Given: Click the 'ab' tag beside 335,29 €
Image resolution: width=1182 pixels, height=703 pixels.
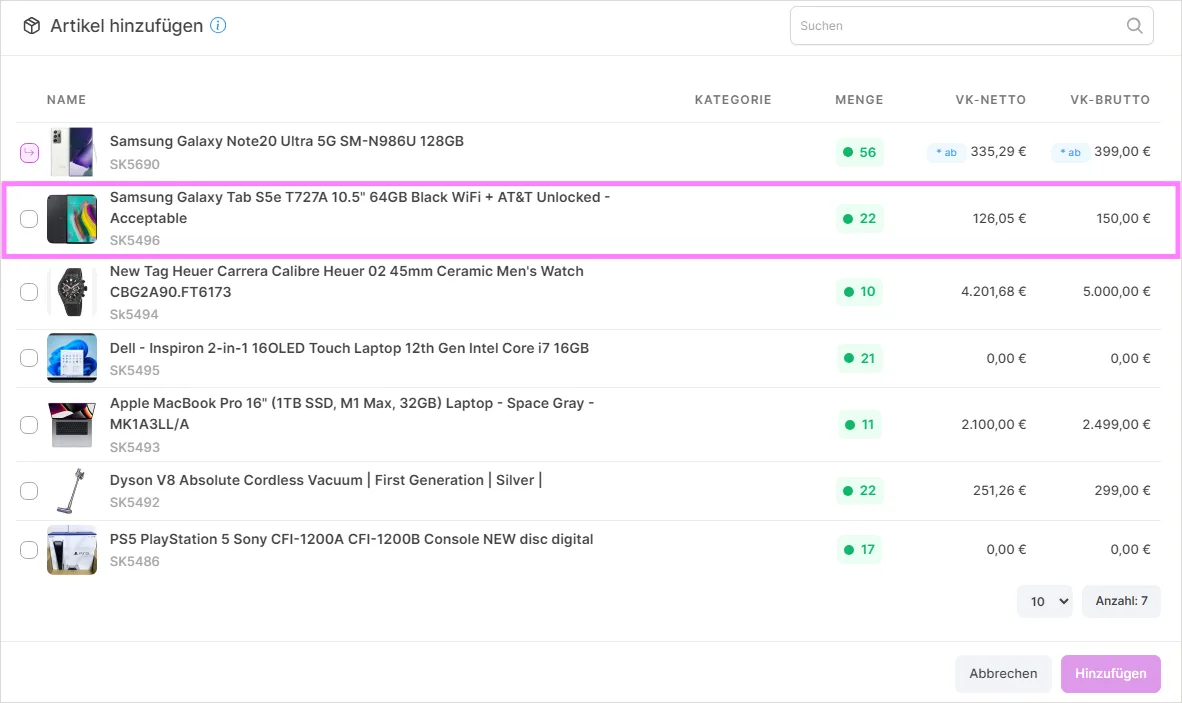Looking at the screenshot, I should click(946, 152).
